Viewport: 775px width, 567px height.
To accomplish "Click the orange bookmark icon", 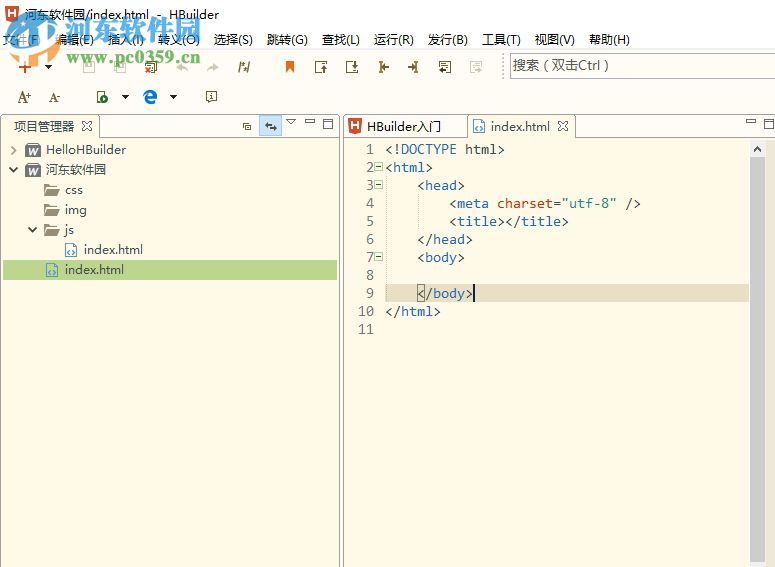I will (x=290, y=67).
